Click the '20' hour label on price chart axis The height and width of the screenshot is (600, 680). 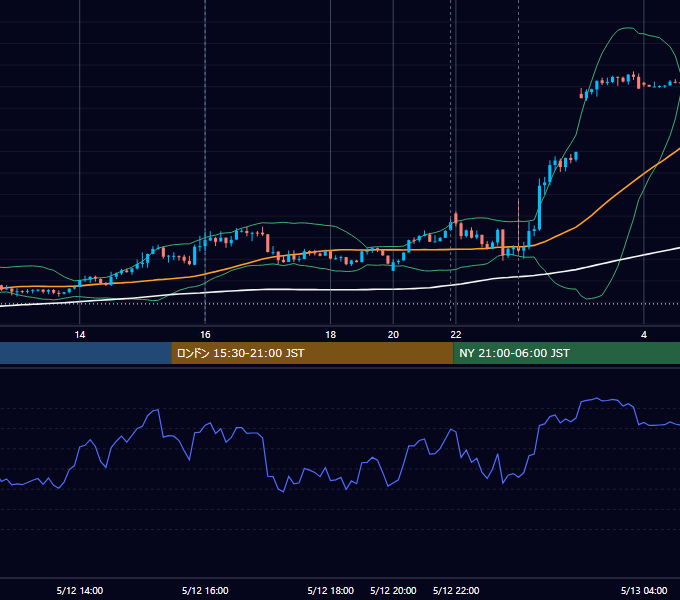coord(393,335)
